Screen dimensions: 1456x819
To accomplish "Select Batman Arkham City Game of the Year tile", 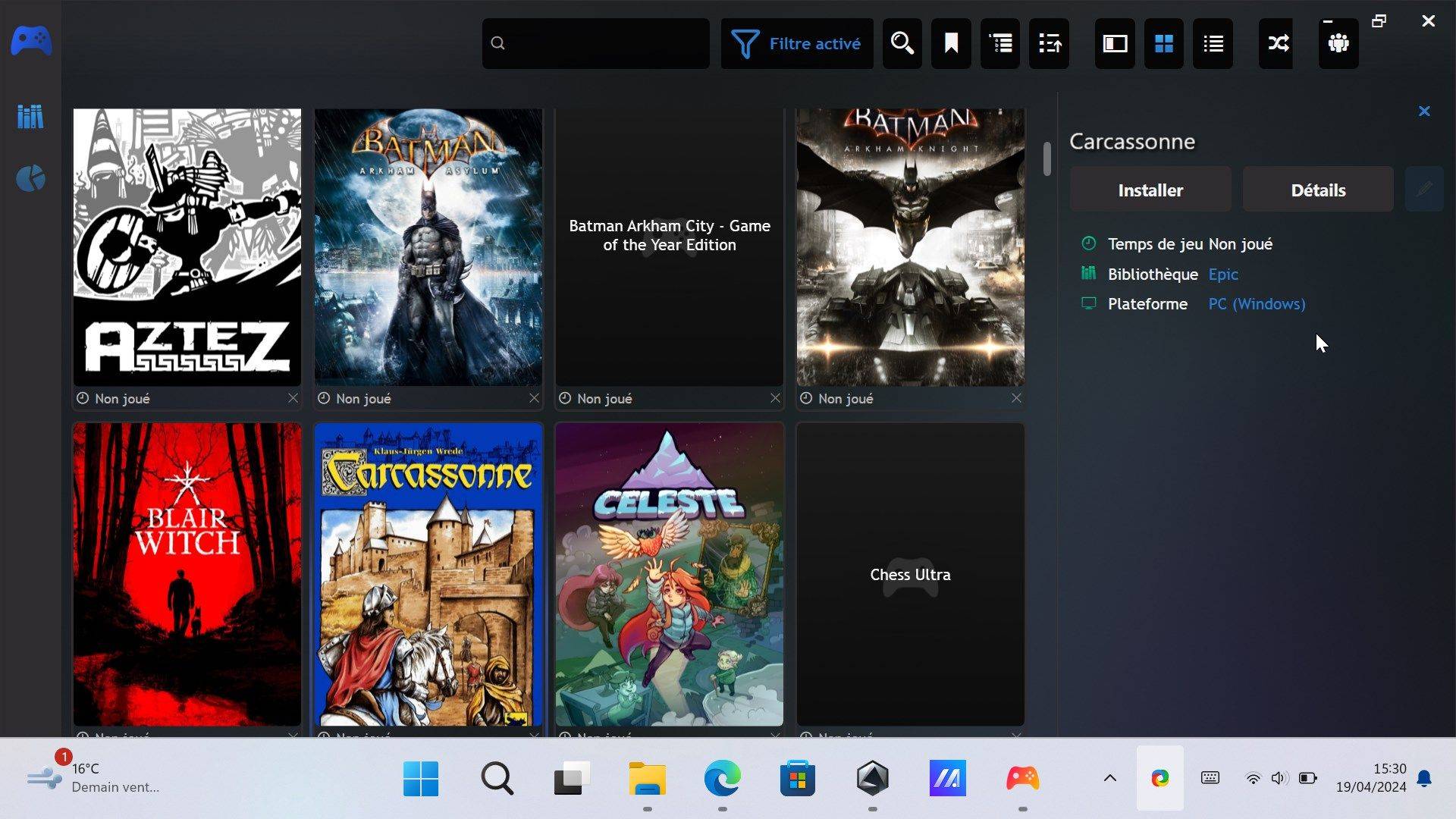I will [670, 247].
